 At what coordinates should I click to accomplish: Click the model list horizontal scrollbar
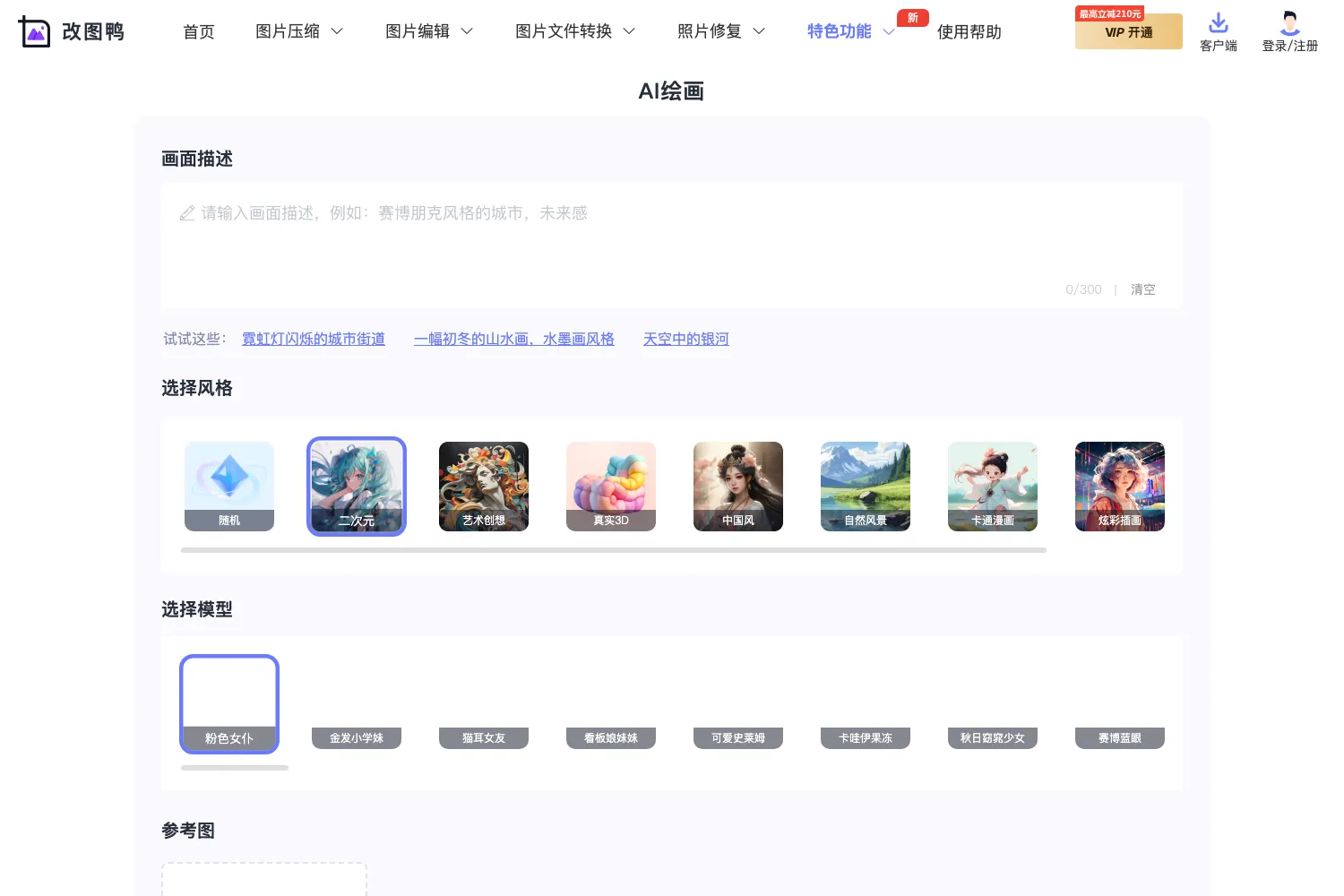pos(235,768)
